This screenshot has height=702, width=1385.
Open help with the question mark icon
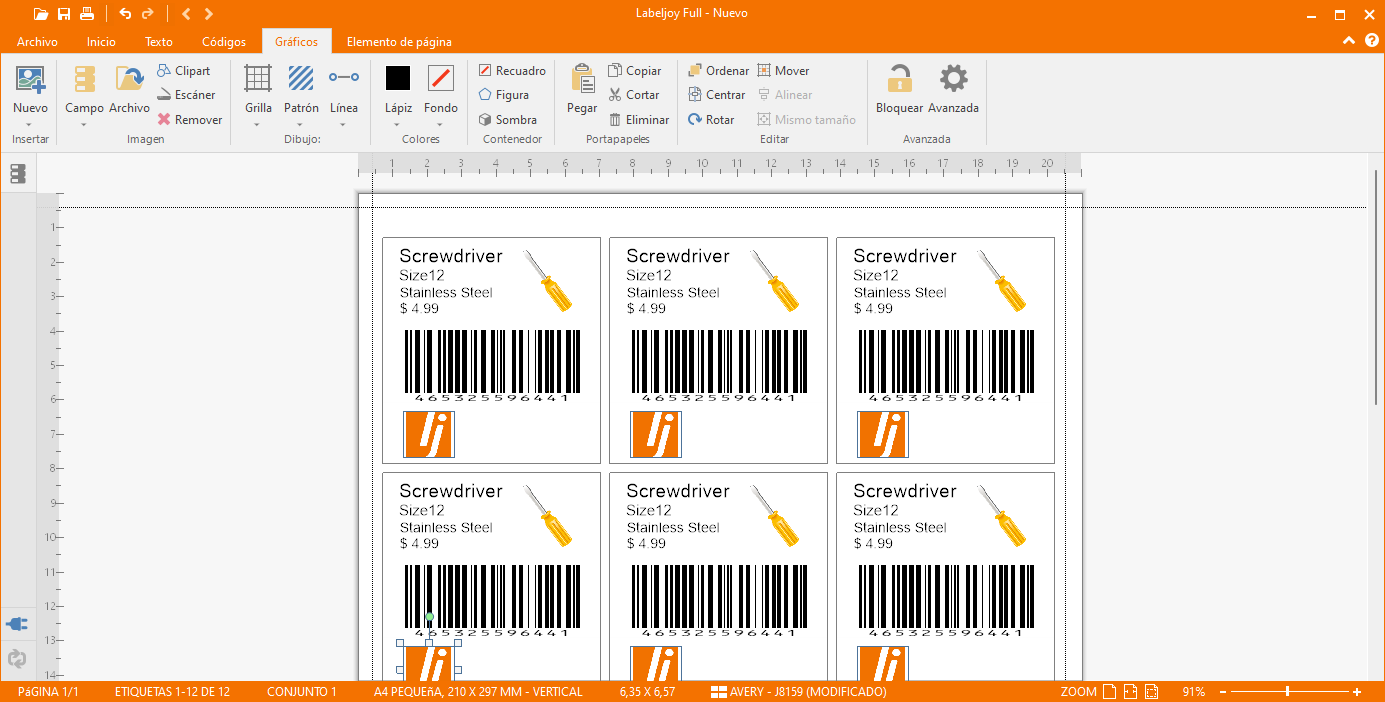pos(1371,41)
